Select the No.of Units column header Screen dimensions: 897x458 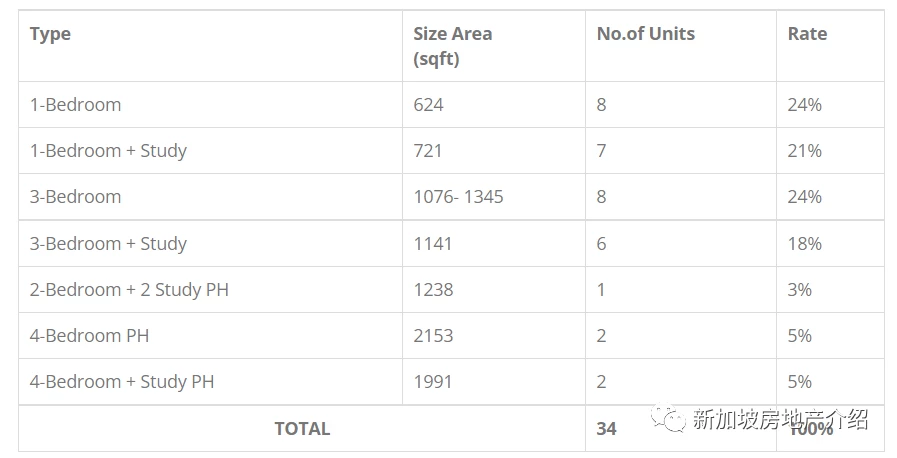point(646,34)
